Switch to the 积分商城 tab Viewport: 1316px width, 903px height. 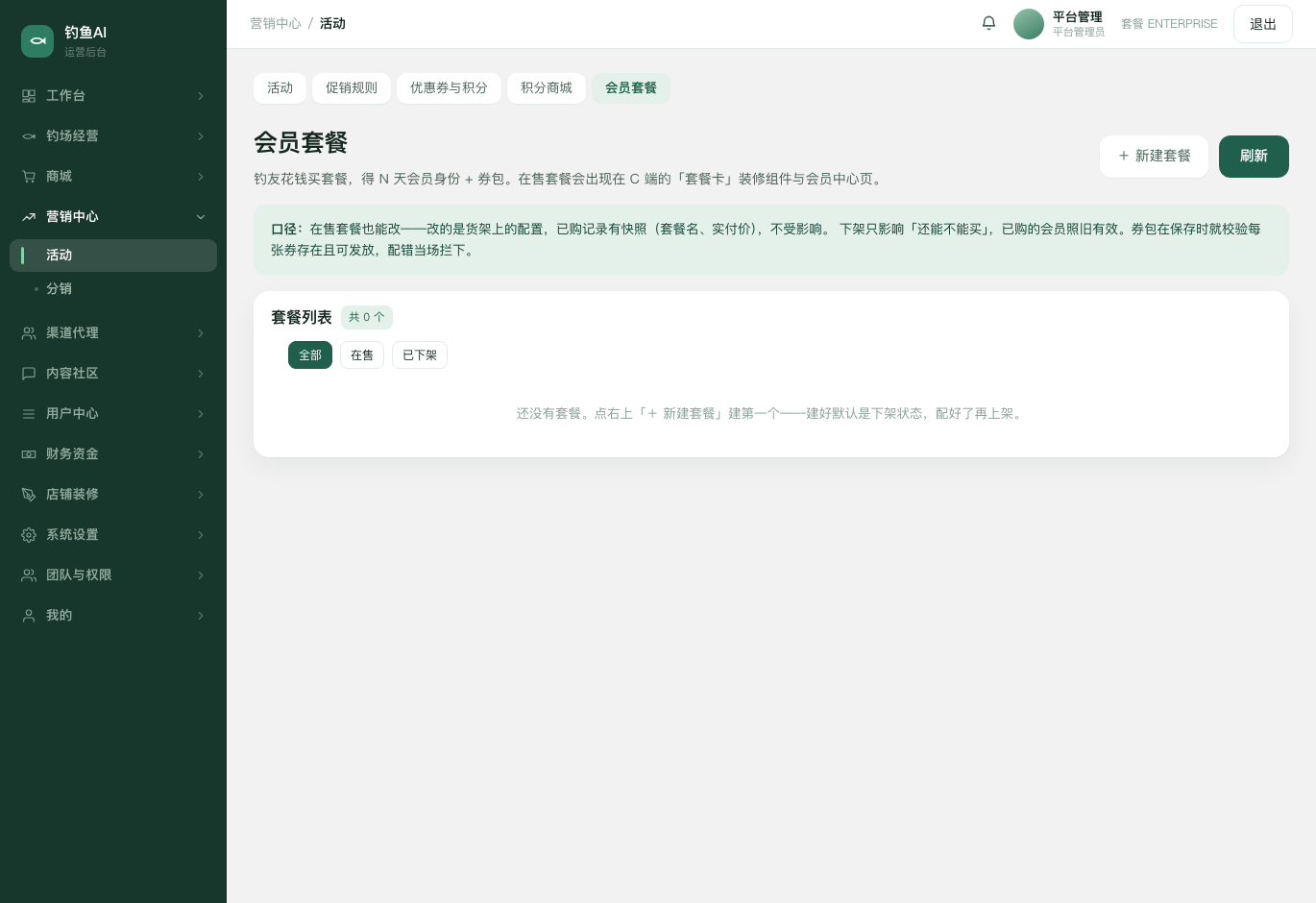[x=547, y=88]
